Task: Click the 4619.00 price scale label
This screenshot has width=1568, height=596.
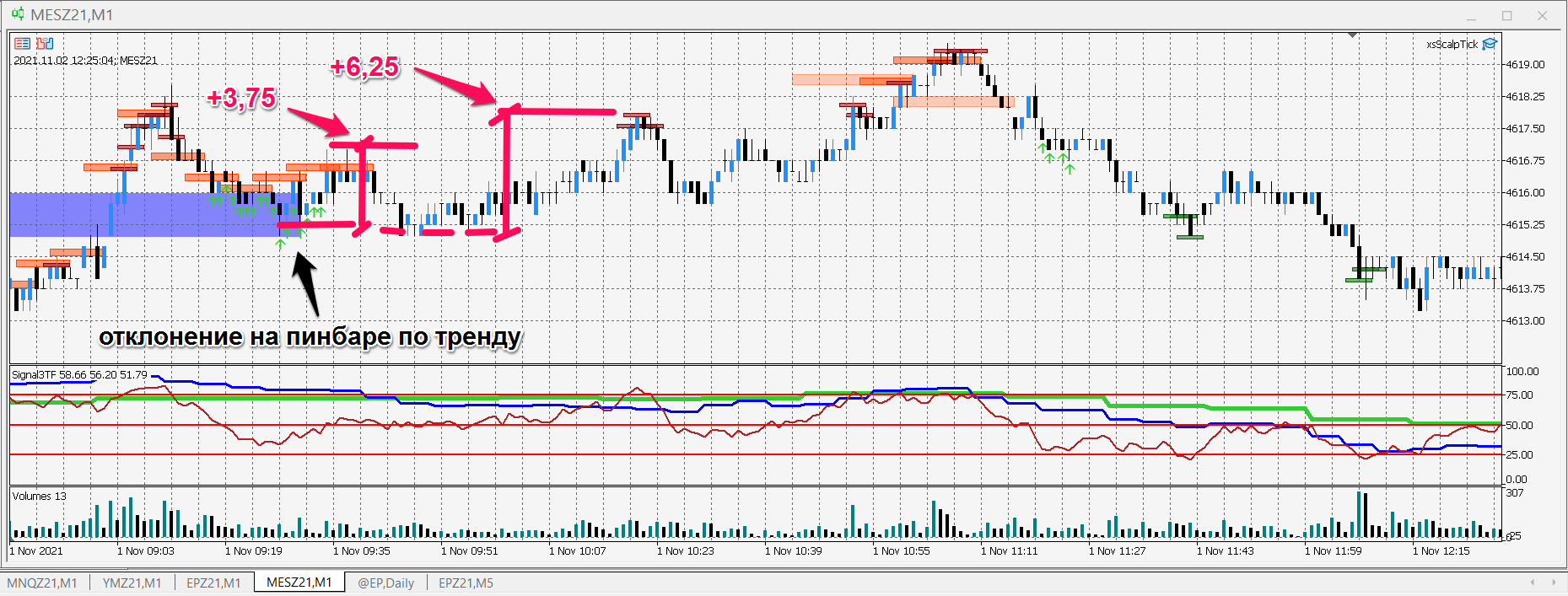Action: (1525, 64)
